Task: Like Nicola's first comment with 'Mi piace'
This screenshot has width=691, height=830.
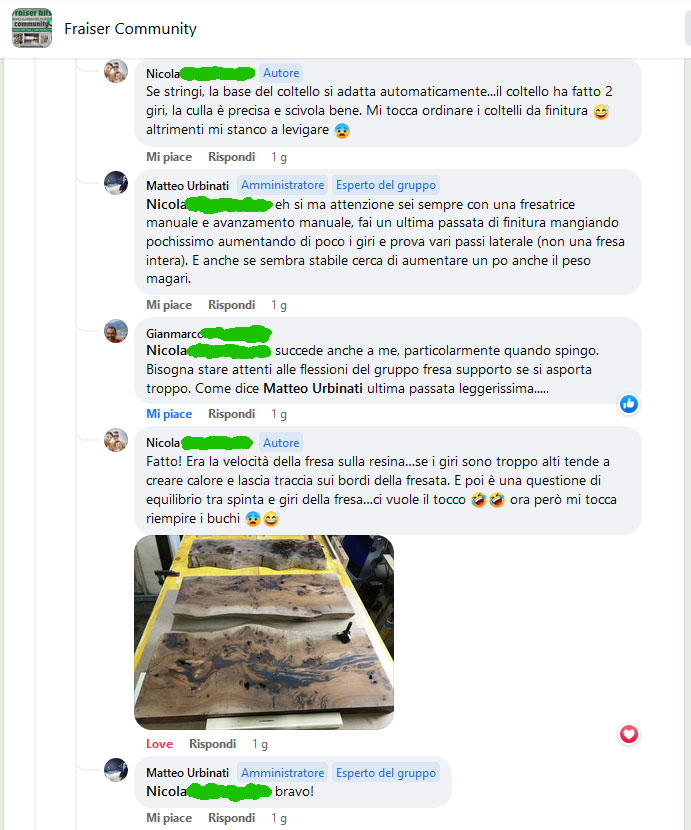Action: (169, 157)
